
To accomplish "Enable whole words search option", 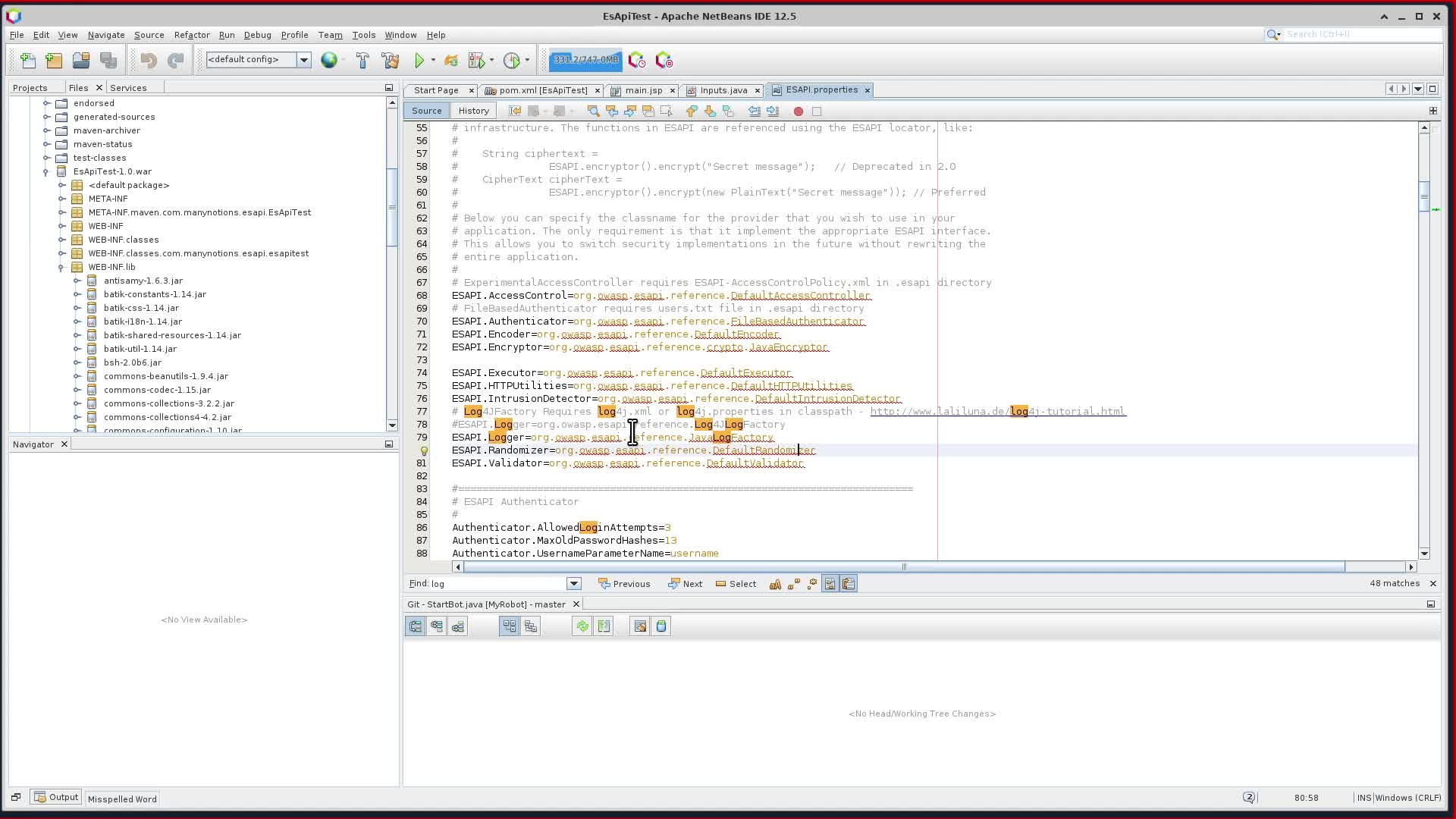I will tap(793, 583).
